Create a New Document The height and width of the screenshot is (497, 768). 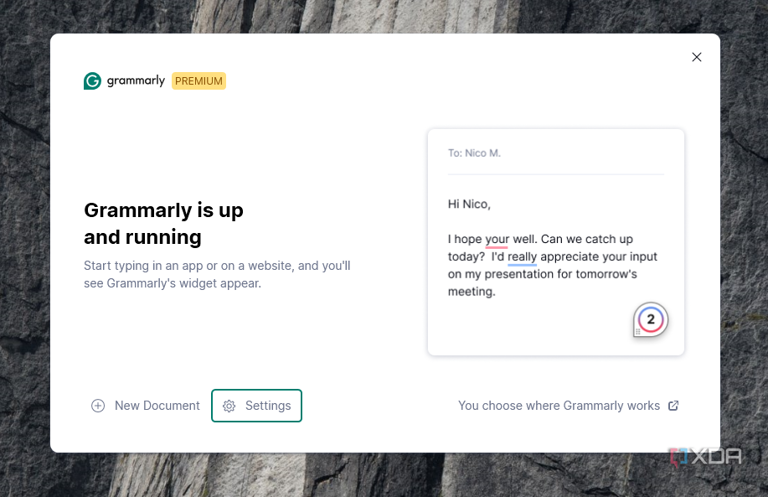click(x=145, y=405)
